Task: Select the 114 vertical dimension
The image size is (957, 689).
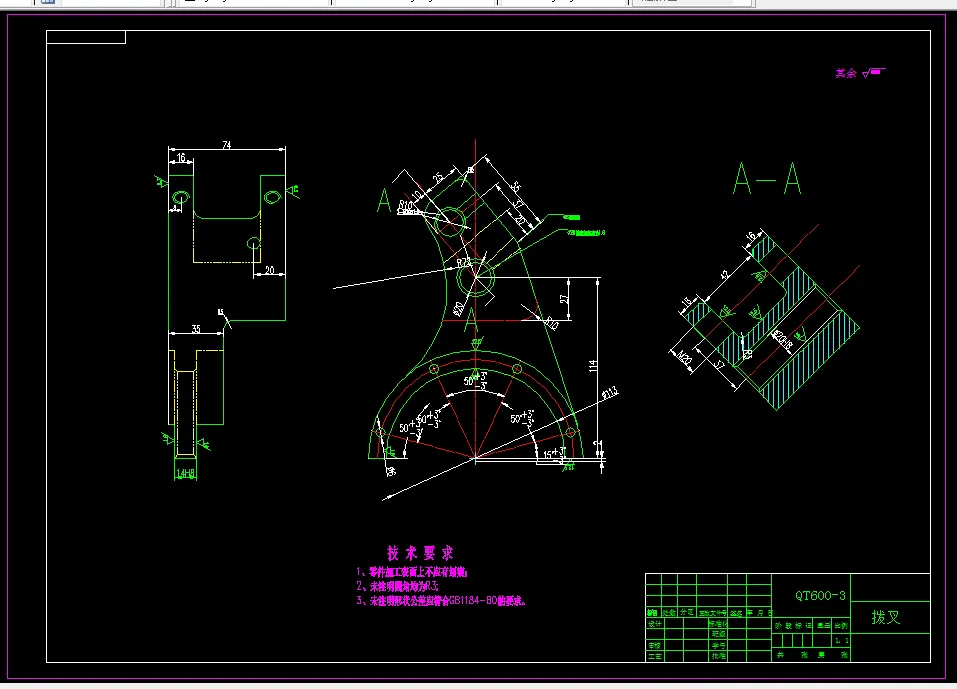Action: pyautogui.click(x=593, y=366)
